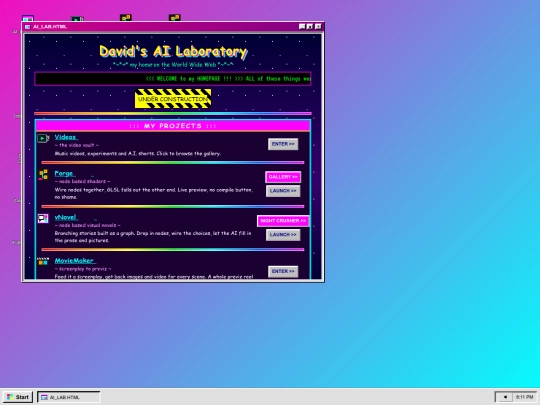This screenshot has height=405, width=540.
Task: Maximize the AI_LAB.HTML window
Action: pyautogui.click(x=310, y=27)
